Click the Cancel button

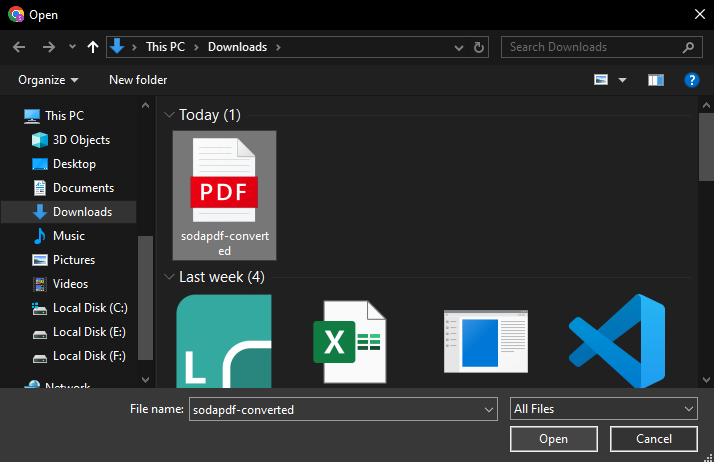pos(654,439)
